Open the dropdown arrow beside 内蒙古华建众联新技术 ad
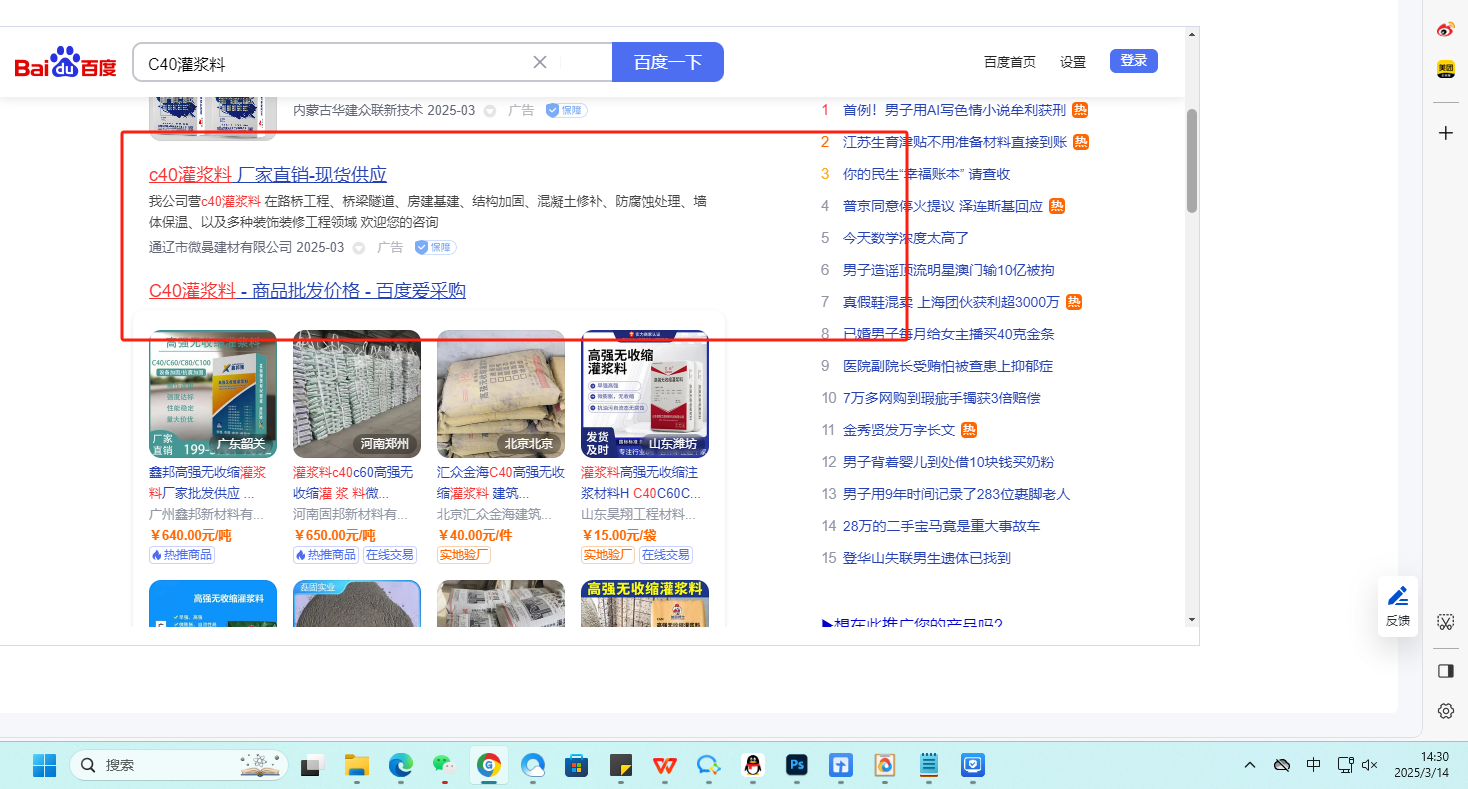The height and width of the screenshot is (789, 1468). pos(490,110)
